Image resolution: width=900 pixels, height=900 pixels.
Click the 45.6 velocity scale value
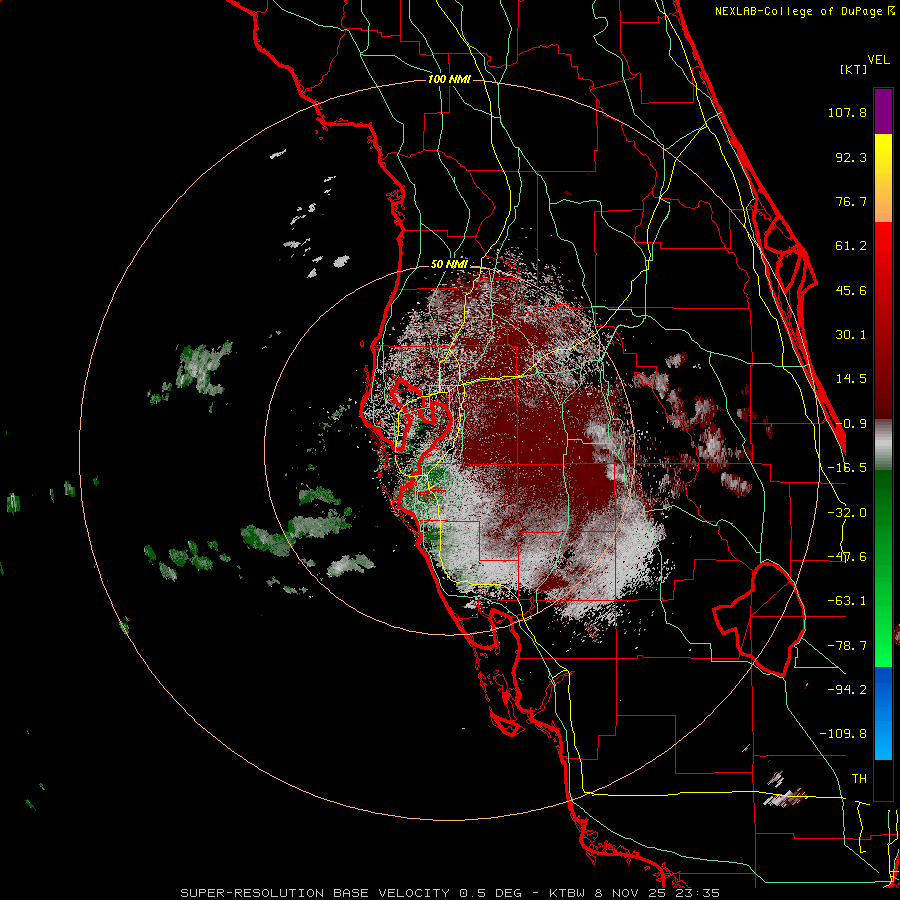[x=851, y=290]
